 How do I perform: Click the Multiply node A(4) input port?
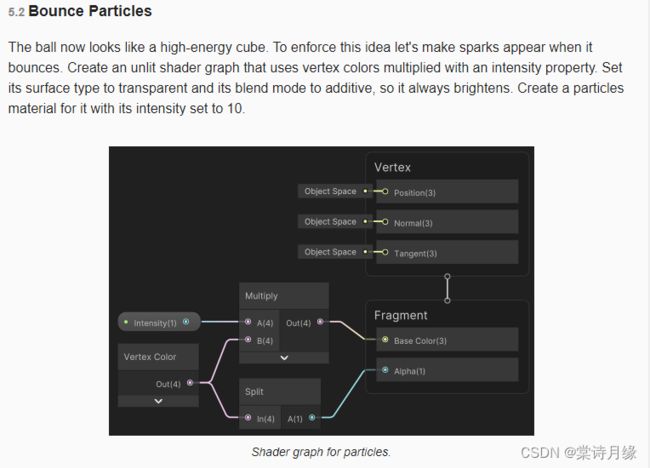click(248, 321)
